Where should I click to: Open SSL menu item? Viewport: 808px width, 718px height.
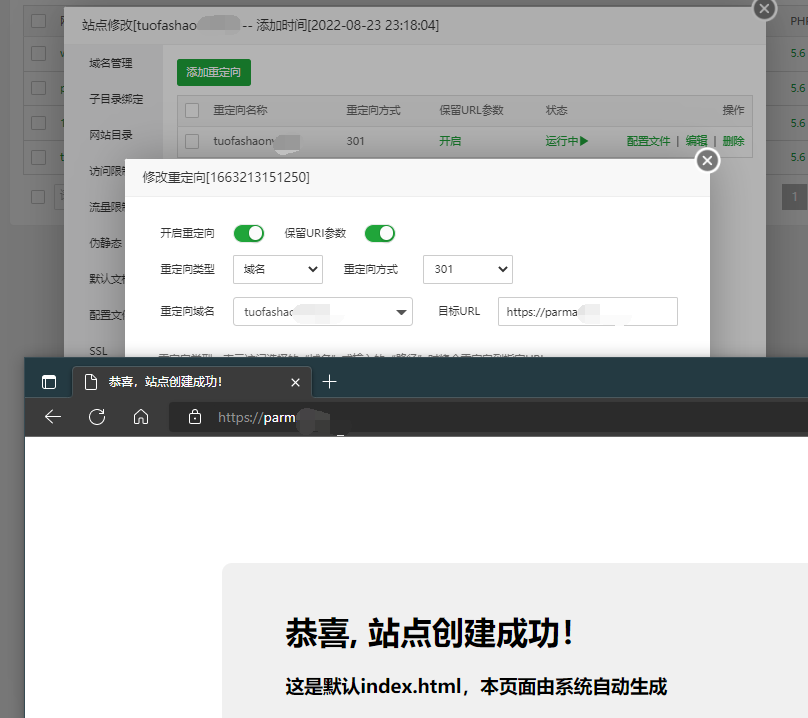pos(98,351)
